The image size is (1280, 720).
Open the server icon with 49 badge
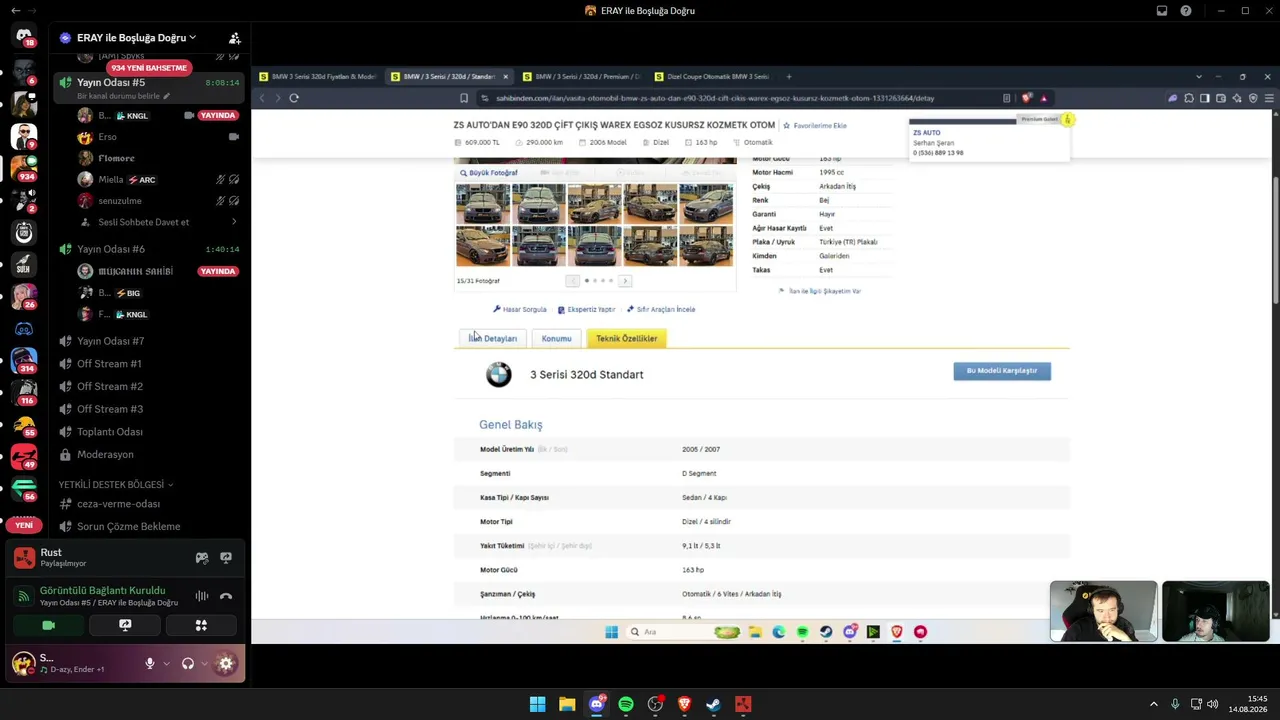point(24,456)
